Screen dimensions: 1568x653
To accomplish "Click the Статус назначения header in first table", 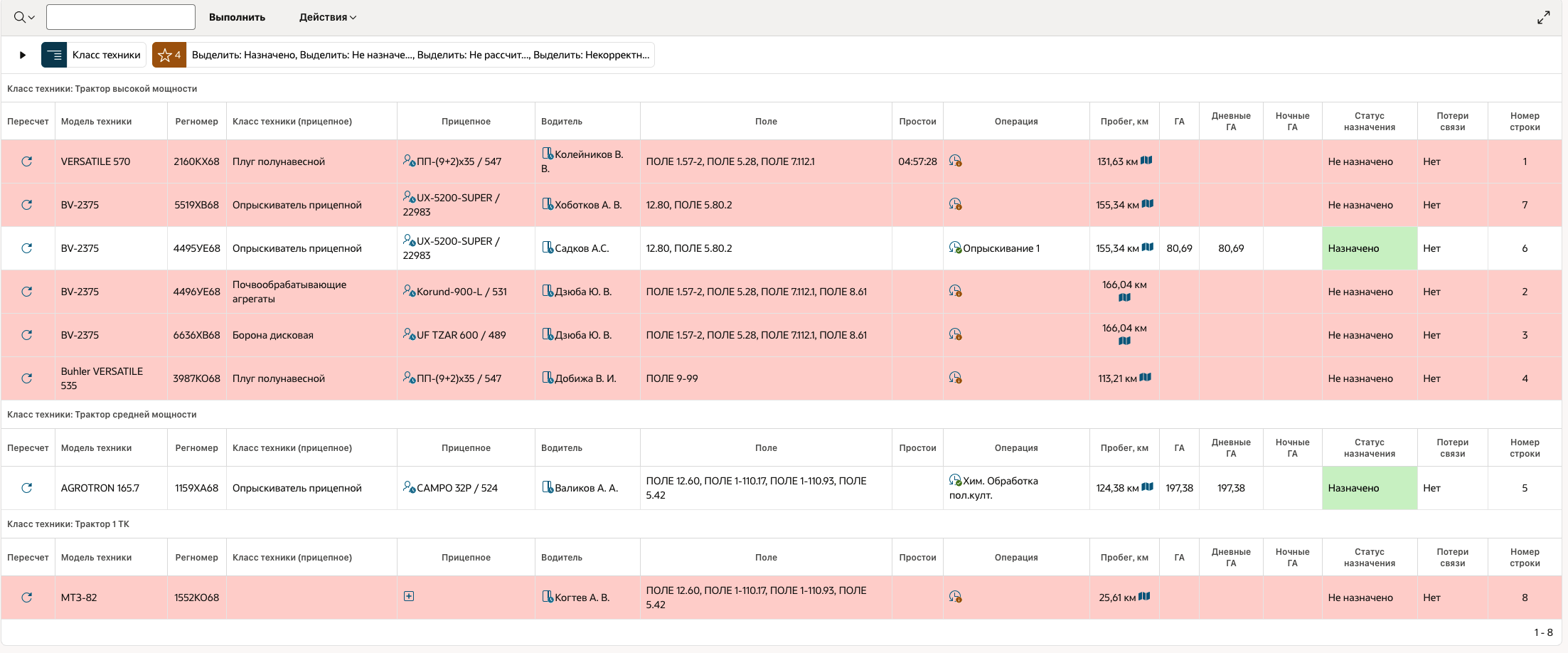I will click(x=1369, y=122).
